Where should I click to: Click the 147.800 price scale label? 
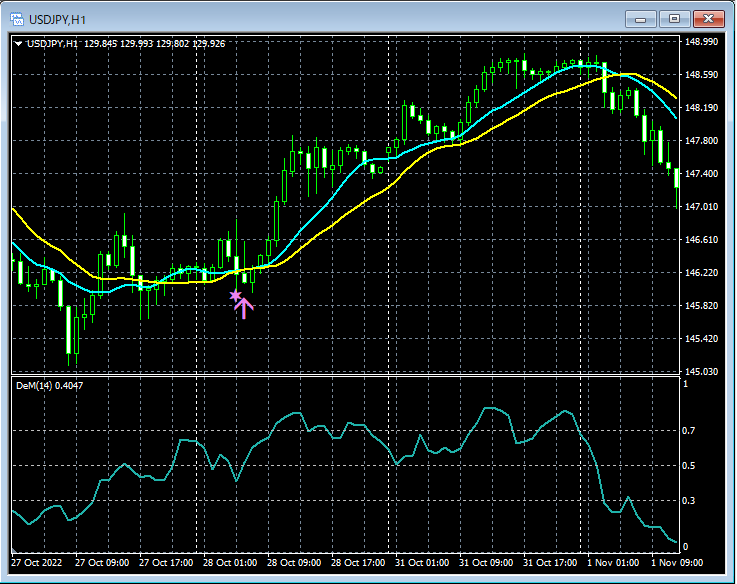click(x=701, y=141)
